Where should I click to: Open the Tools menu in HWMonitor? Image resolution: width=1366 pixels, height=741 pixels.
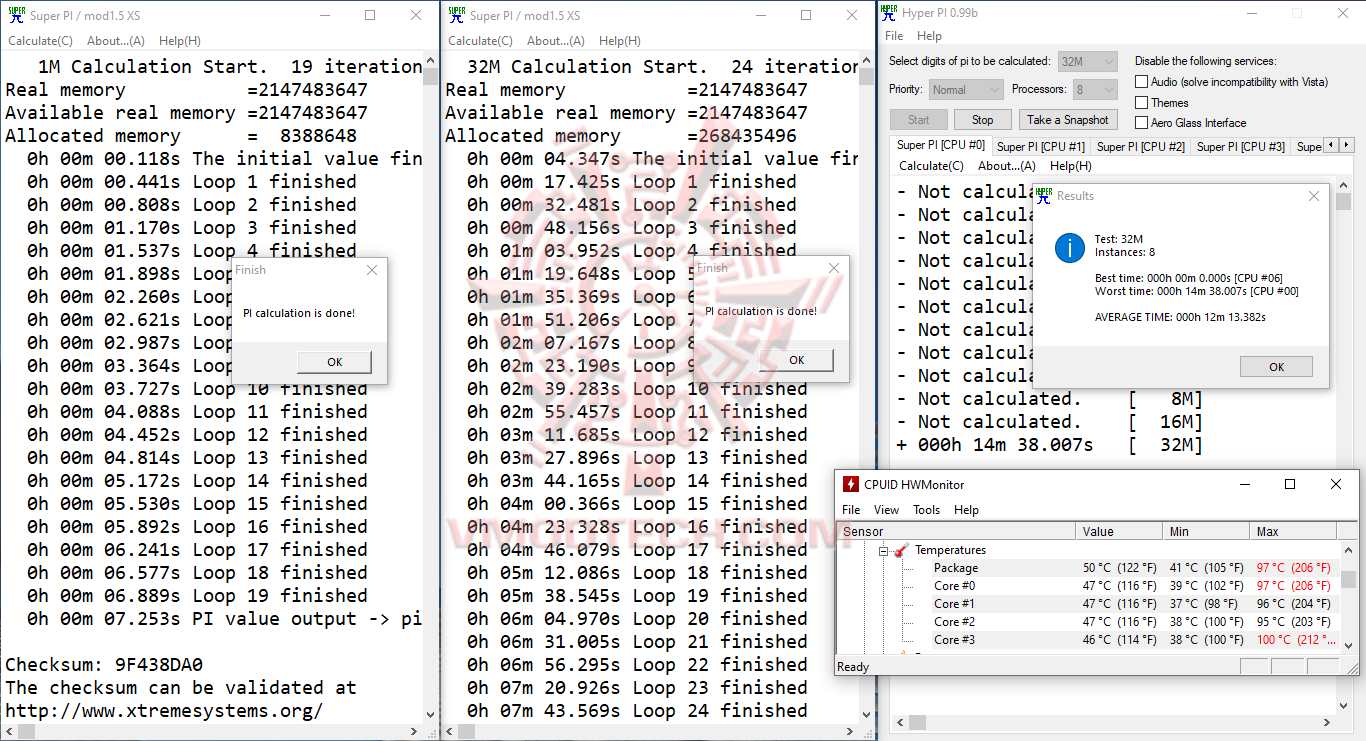pyautogui.click(x=927, y=510)
